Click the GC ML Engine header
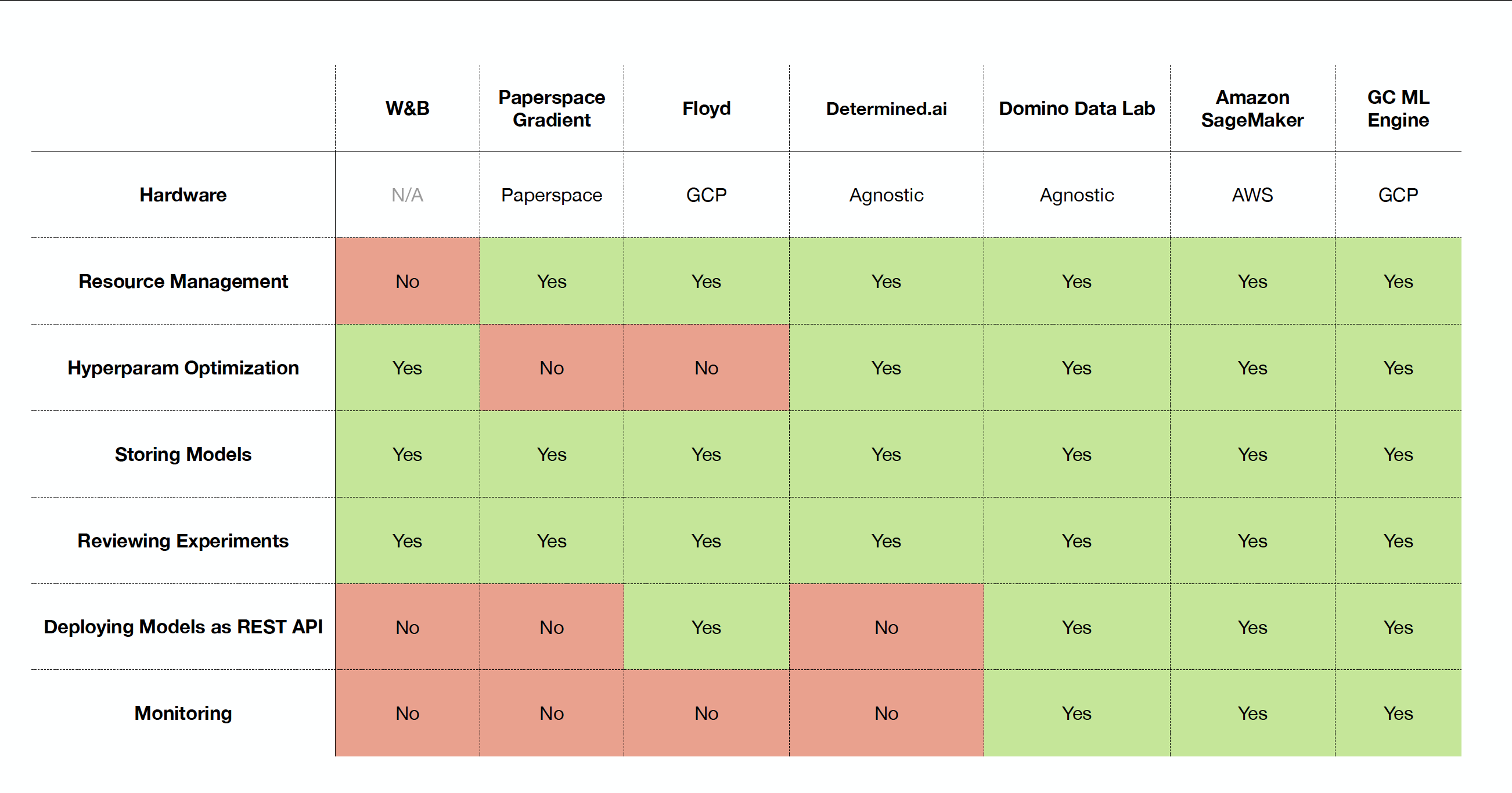1512x793 pixels. [1398, 109]
